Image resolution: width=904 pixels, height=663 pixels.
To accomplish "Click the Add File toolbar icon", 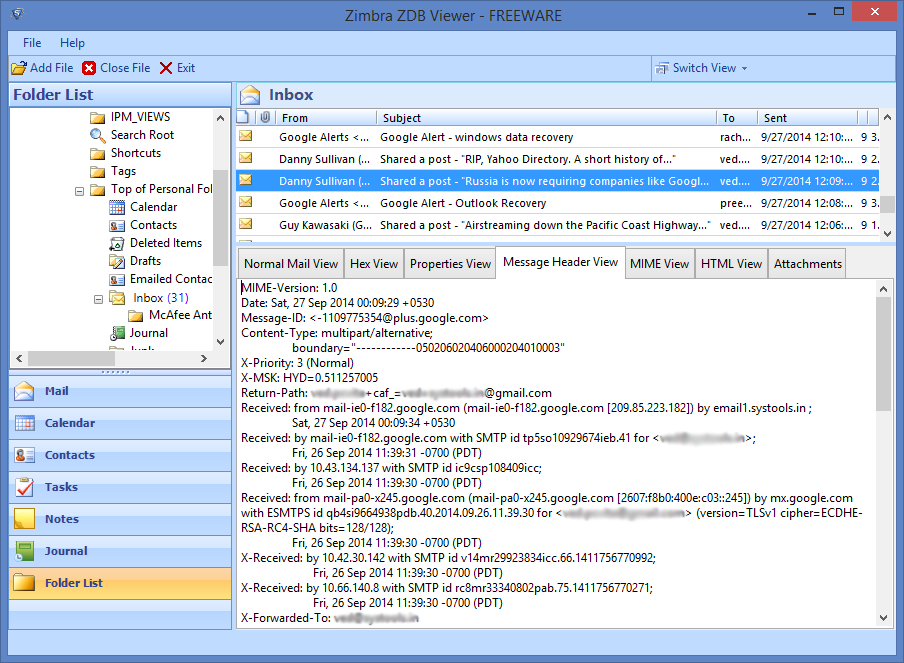I will pyautogui.click(x=18, y=68).
